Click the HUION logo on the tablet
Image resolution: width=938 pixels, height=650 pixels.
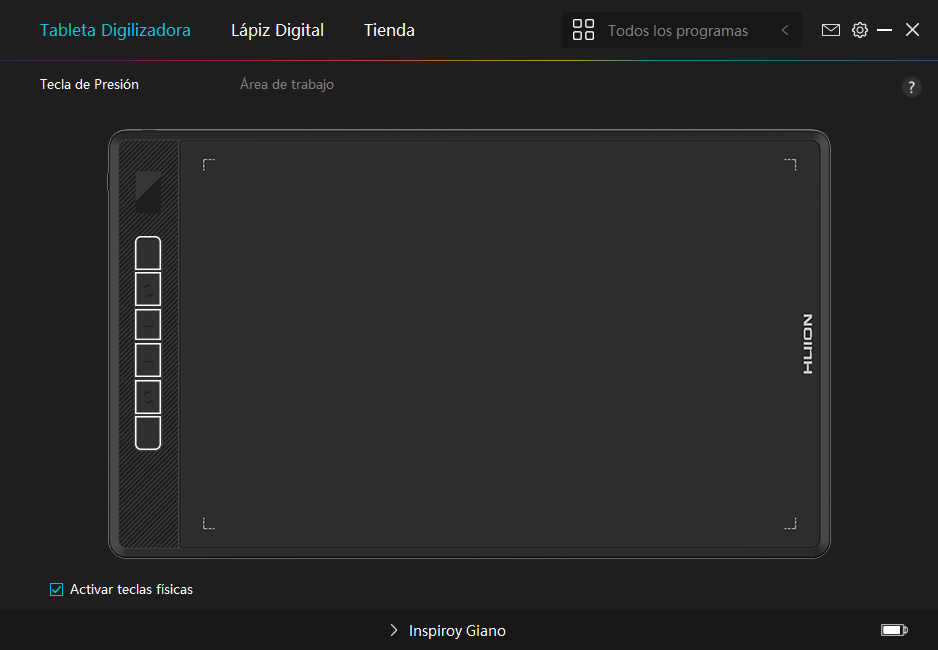(x=807, y=344)
